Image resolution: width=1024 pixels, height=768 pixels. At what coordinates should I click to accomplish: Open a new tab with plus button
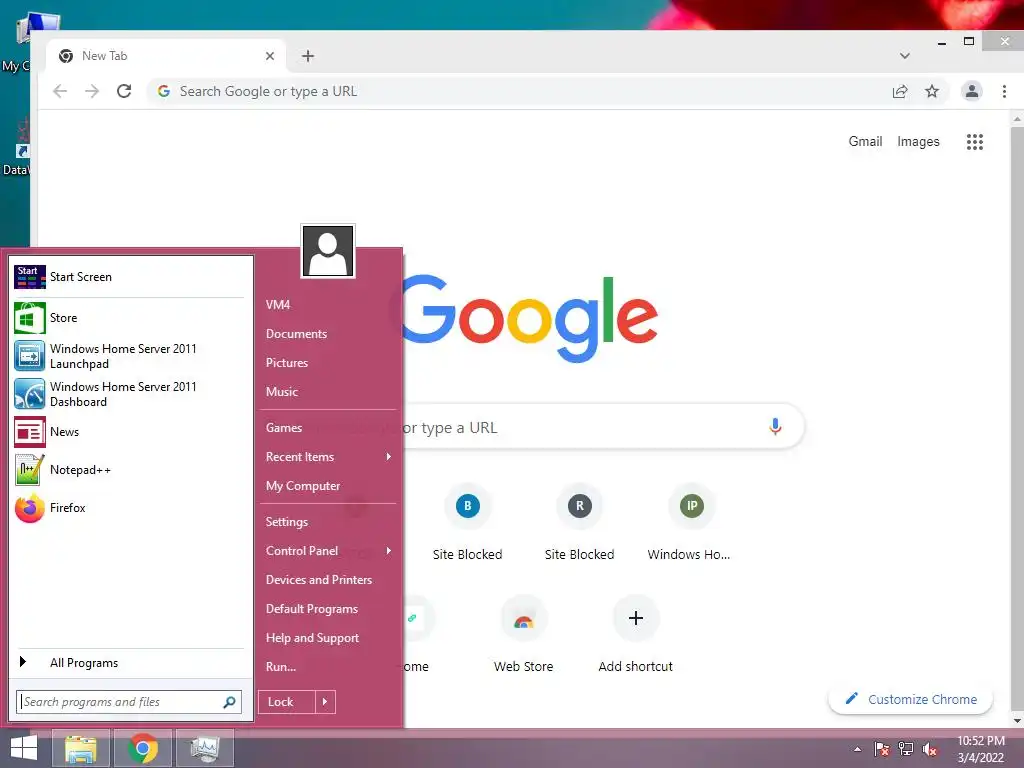coord(308,56)
